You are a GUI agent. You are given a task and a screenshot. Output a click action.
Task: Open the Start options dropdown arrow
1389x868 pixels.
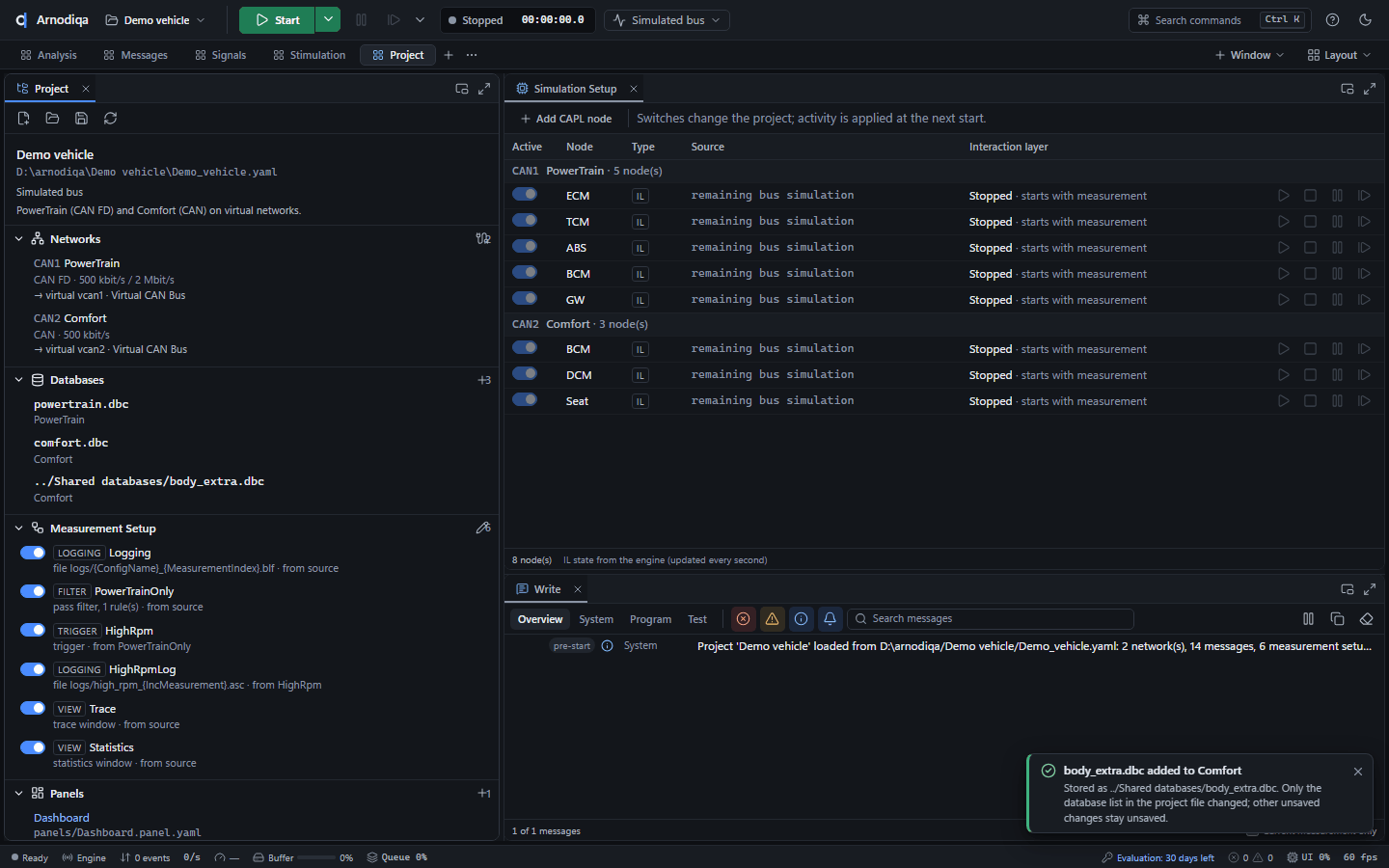(x=328, y=20)
